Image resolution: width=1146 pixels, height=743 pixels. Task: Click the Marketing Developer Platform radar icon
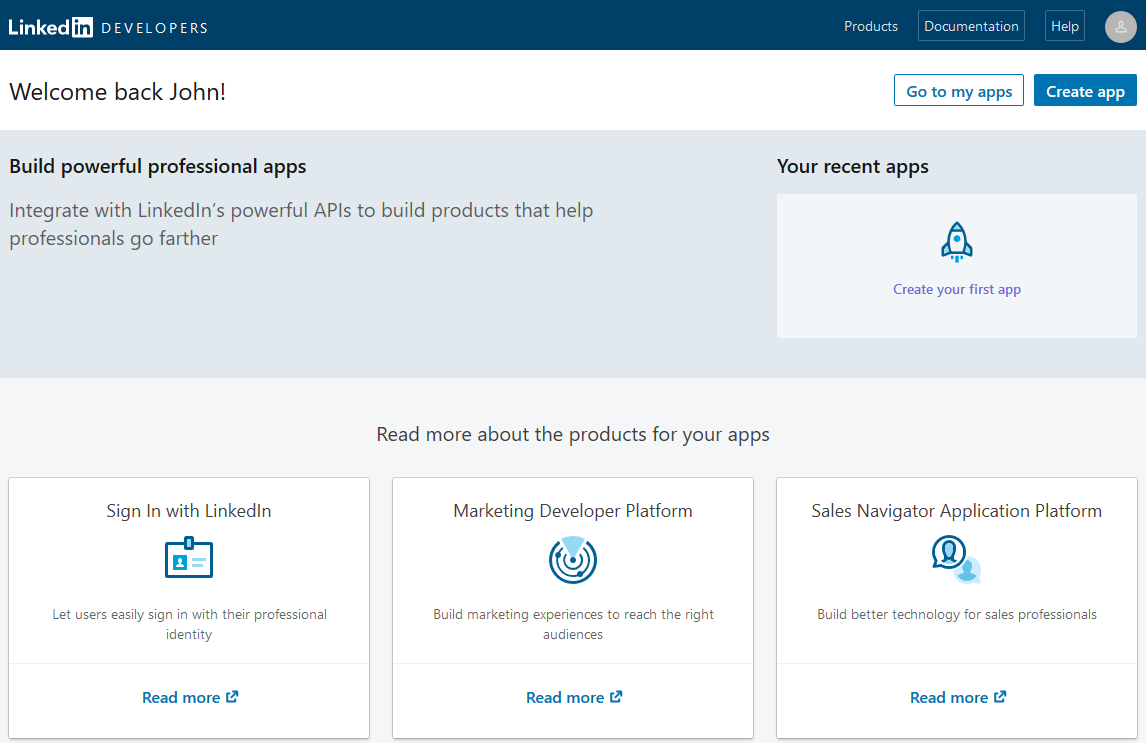coord(573,560)
